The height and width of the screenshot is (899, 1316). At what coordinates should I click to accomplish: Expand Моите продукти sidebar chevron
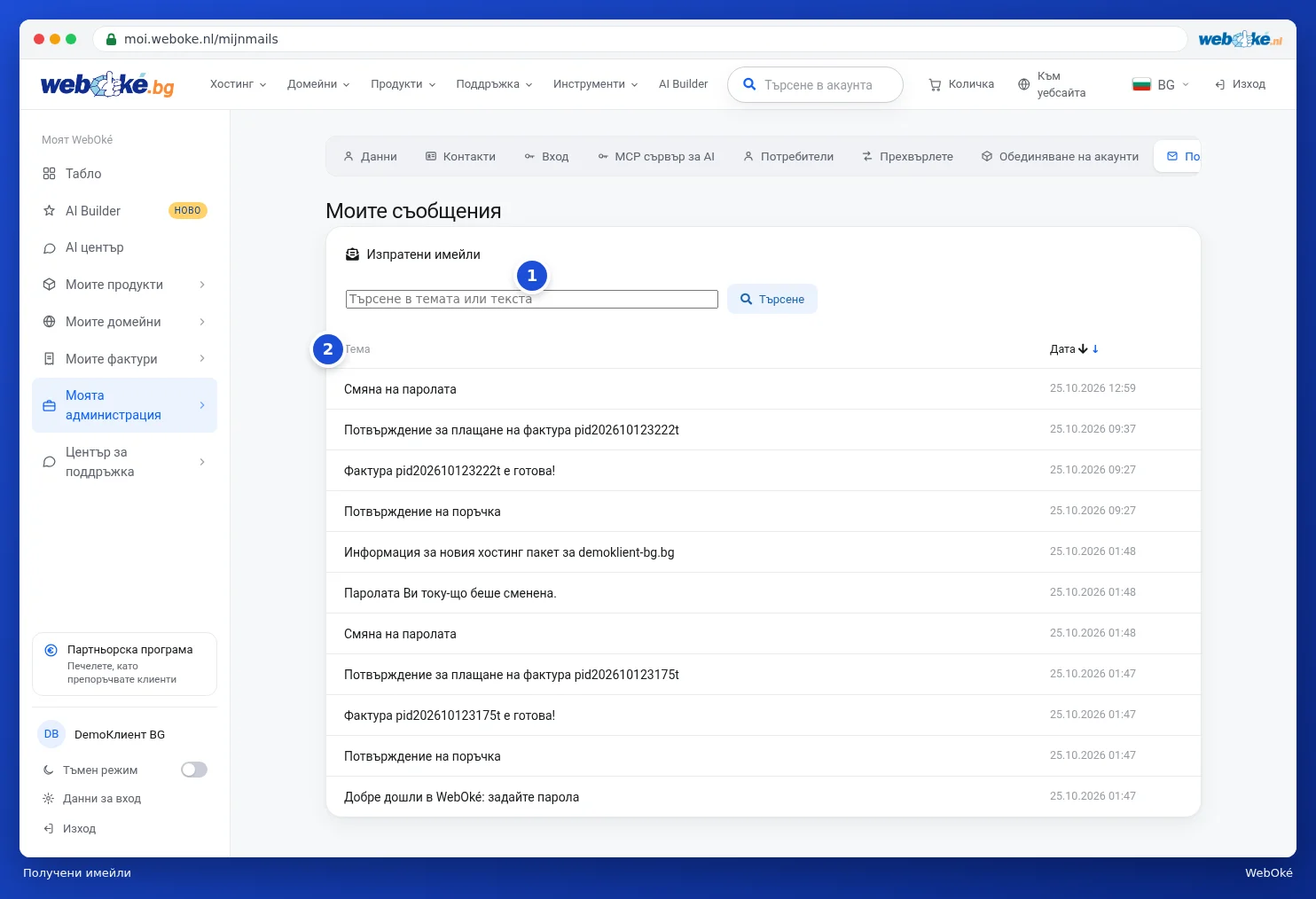point(202,285)
